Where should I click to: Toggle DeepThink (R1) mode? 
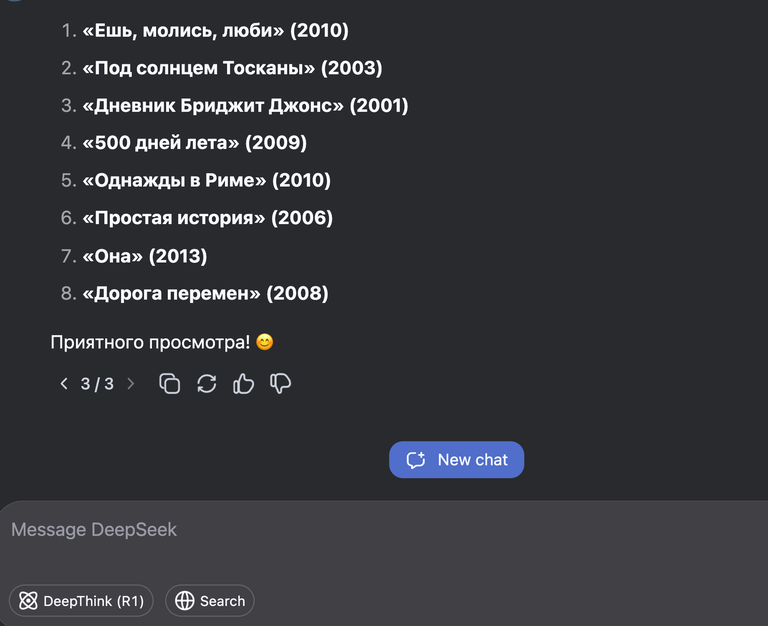coord(81,601)
